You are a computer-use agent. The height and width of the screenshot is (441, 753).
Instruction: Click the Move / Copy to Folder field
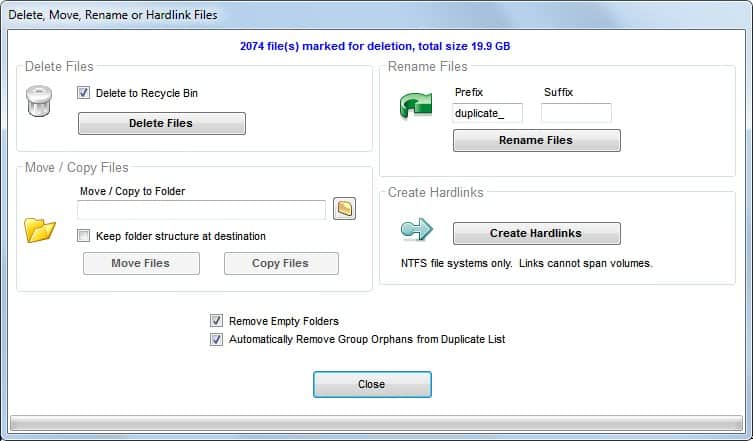[x=201, y=210]
